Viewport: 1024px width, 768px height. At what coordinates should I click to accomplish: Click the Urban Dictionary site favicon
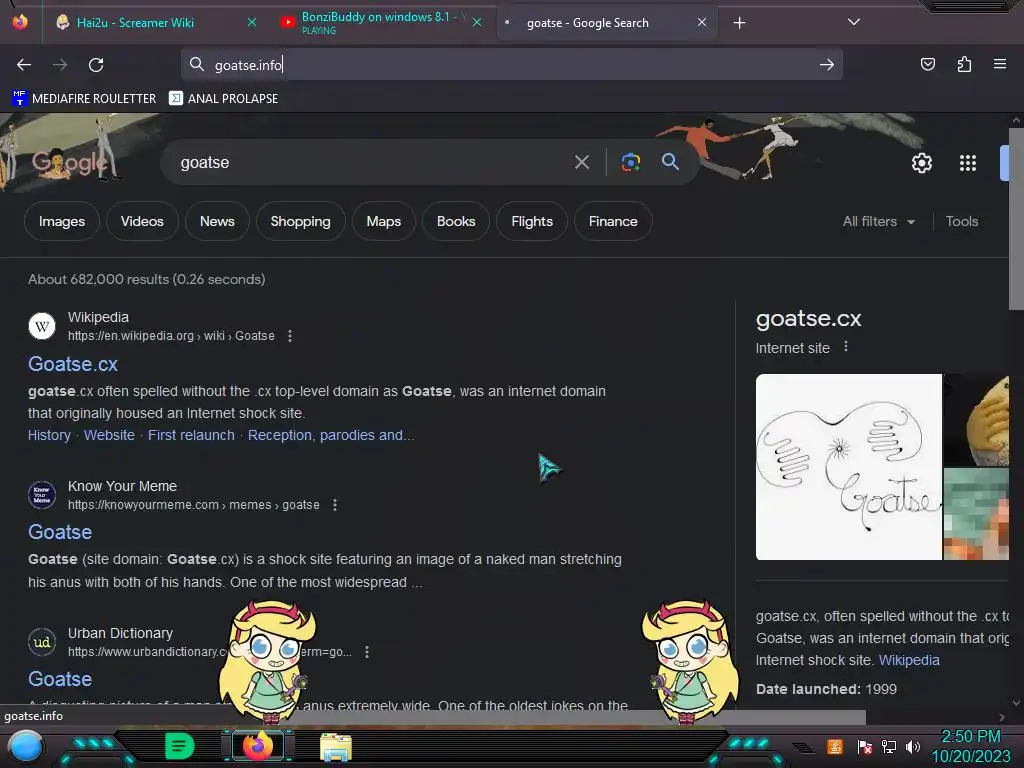(x=42, y=642)
